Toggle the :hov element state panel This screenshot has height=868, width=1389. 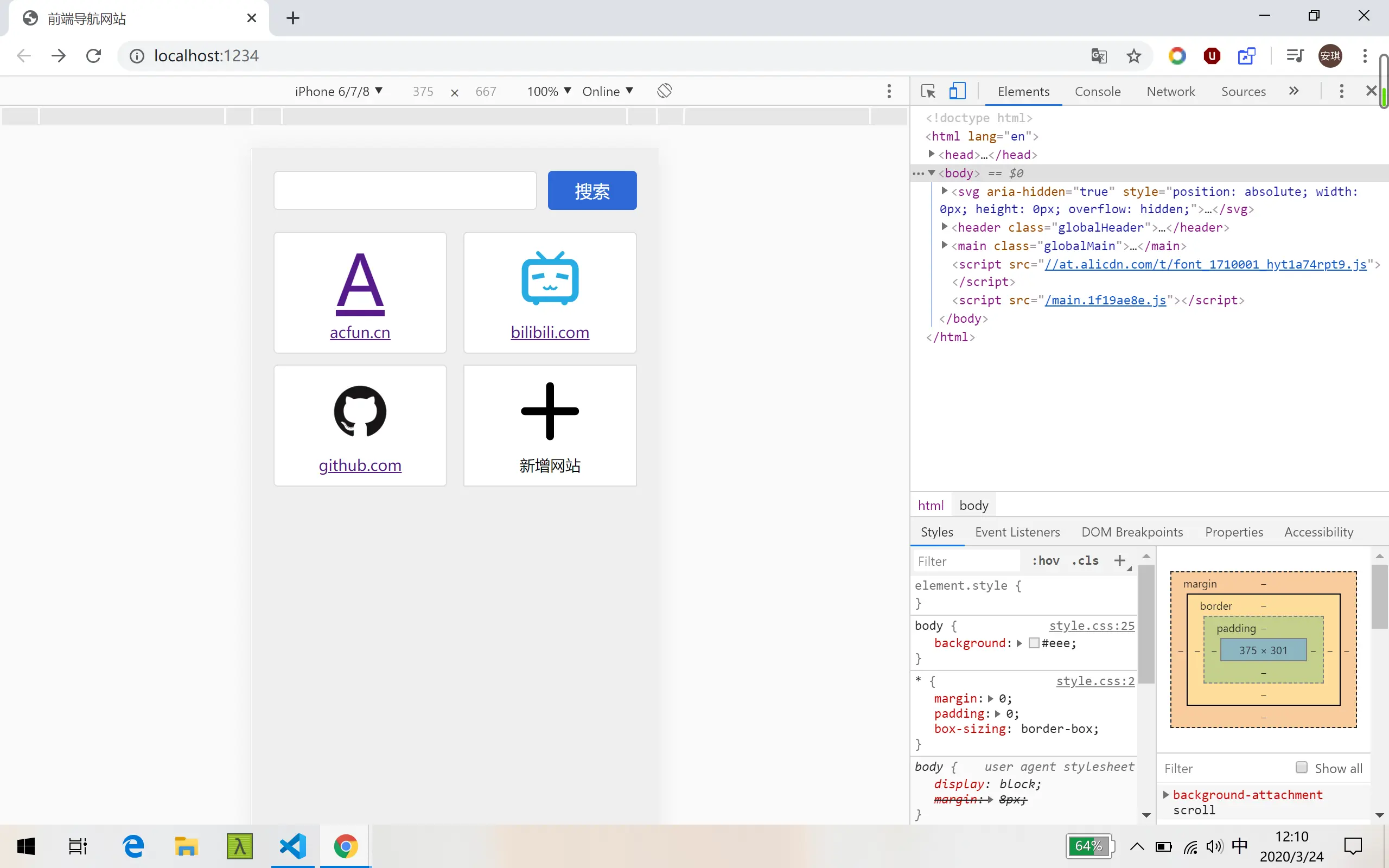1046,561
